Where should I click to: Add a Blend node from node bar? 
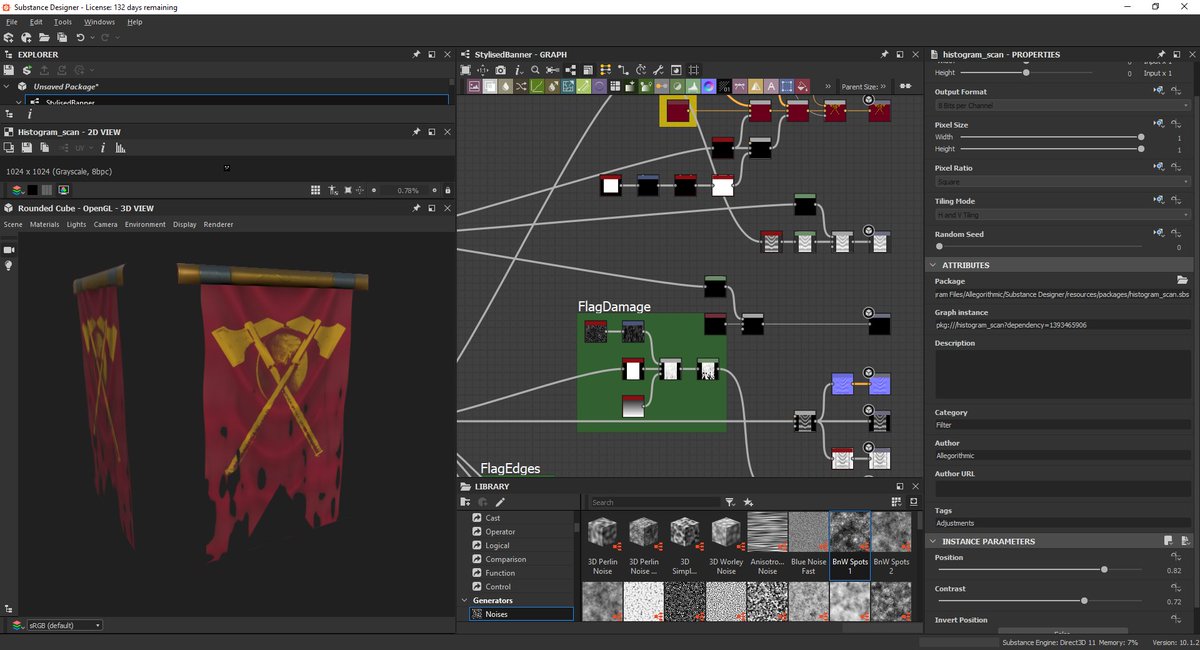[489, 86]
